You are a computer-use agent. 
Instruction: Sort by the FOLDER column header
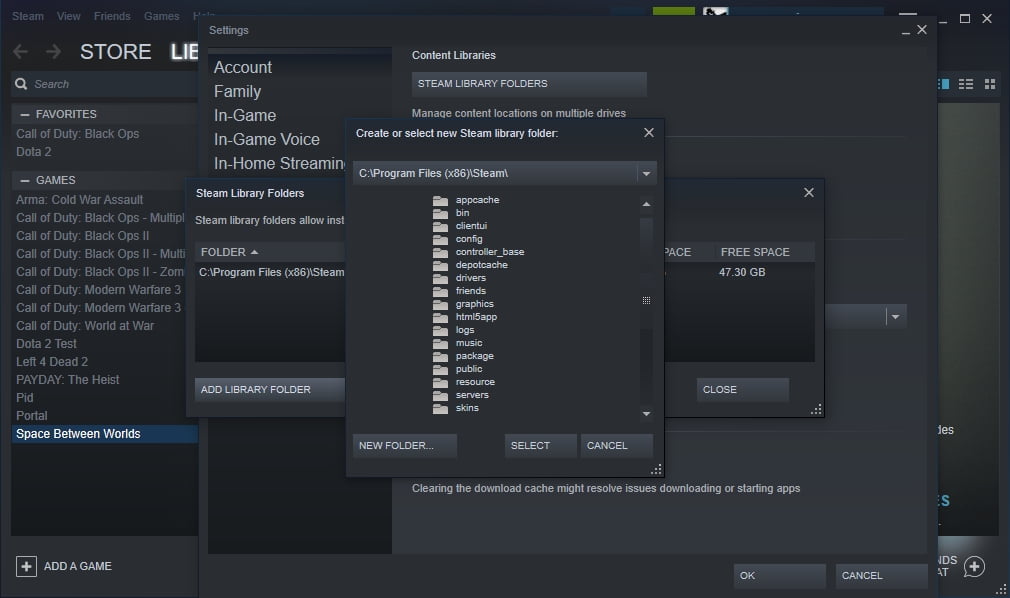click(x=229, y=252)
